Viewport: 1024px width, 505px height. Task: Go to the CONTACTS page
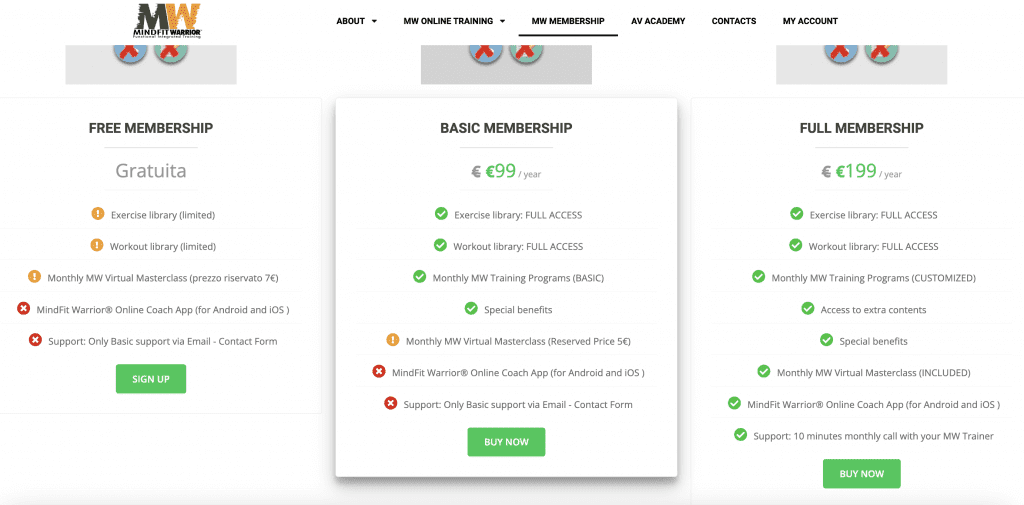point(734,21)
